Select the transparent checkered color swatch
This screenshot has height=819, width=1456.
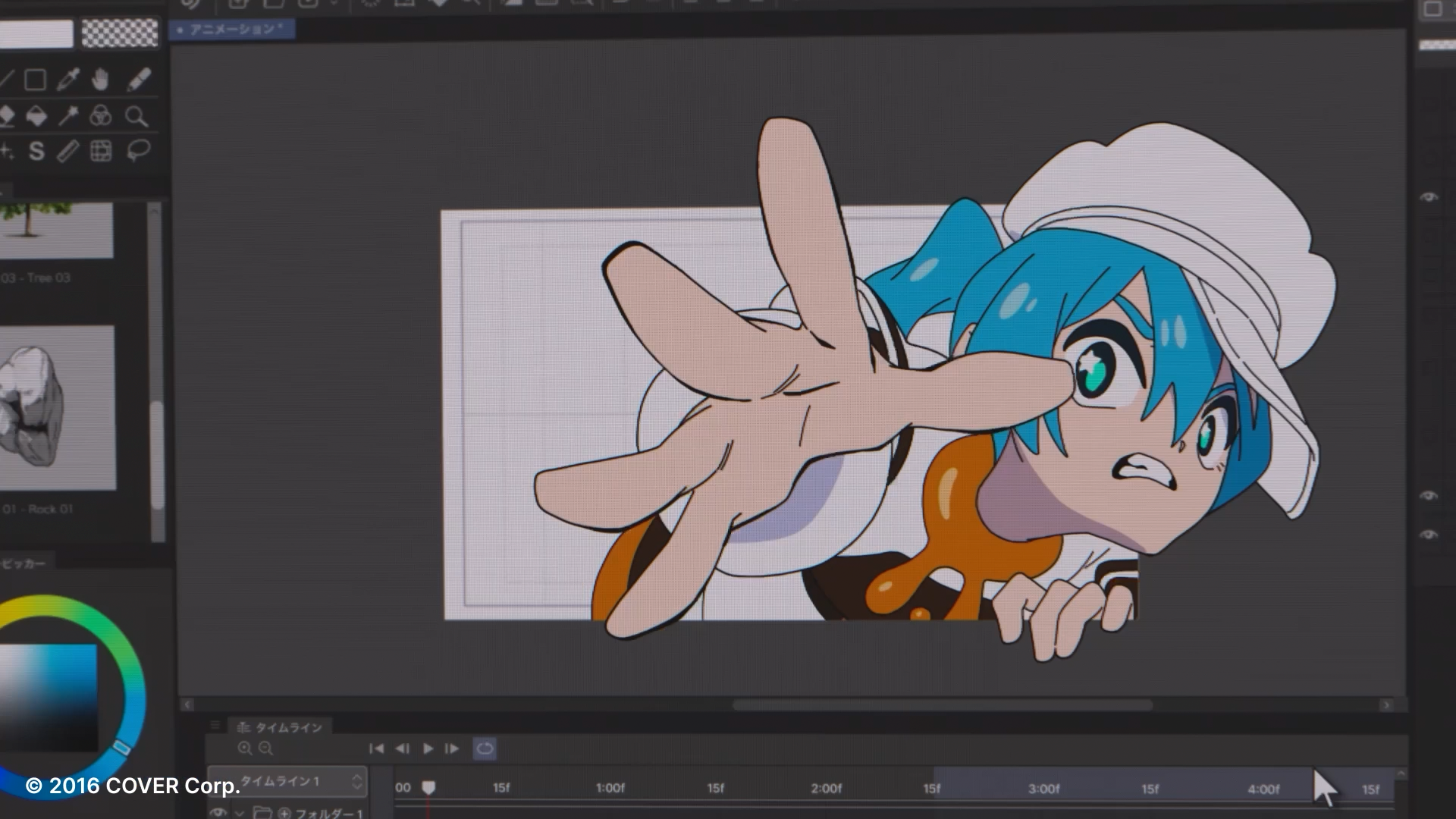tap(120, 33)
